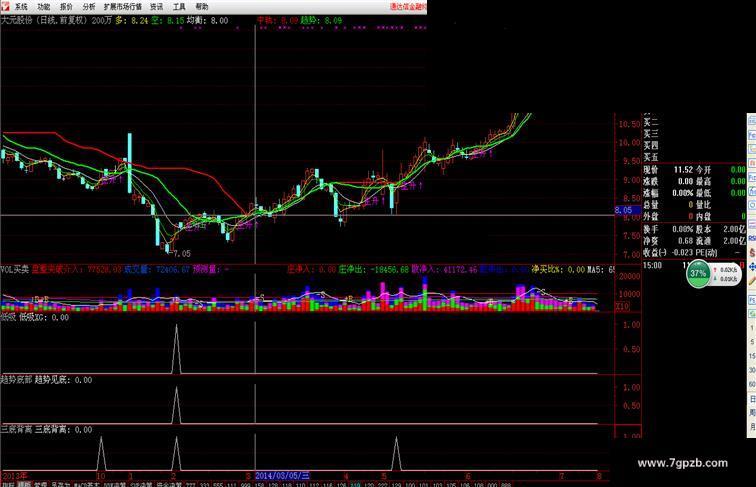Click the 涨跌 0.00 quote field
The image size is (756, 487).
click(x=668, y=181)
